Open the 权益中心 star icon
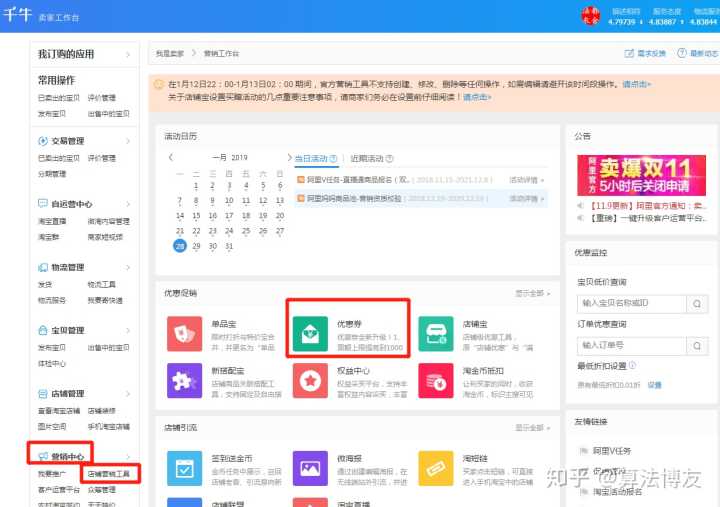The image size is (720, 507). point(310,381)
